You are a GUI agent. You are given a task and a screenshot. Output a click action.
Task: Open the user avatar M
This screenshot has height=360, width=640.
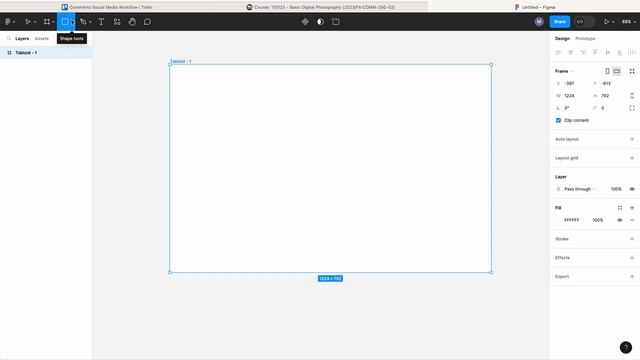(539, 22)
